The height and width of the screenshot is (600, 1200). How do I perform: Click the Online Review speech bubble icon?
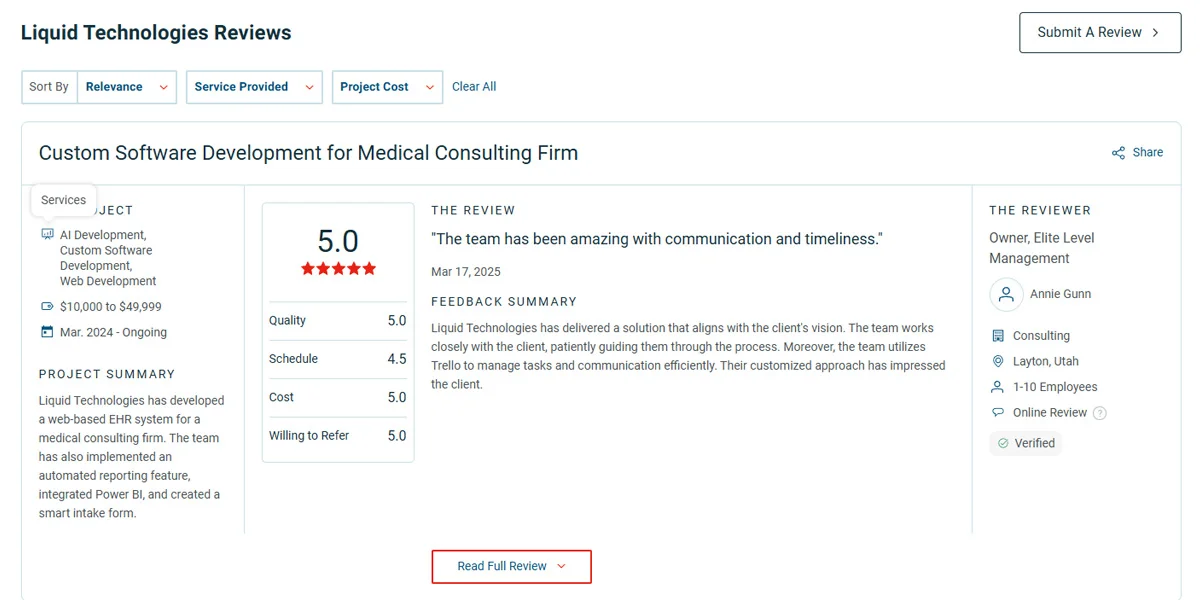(997, 413)
